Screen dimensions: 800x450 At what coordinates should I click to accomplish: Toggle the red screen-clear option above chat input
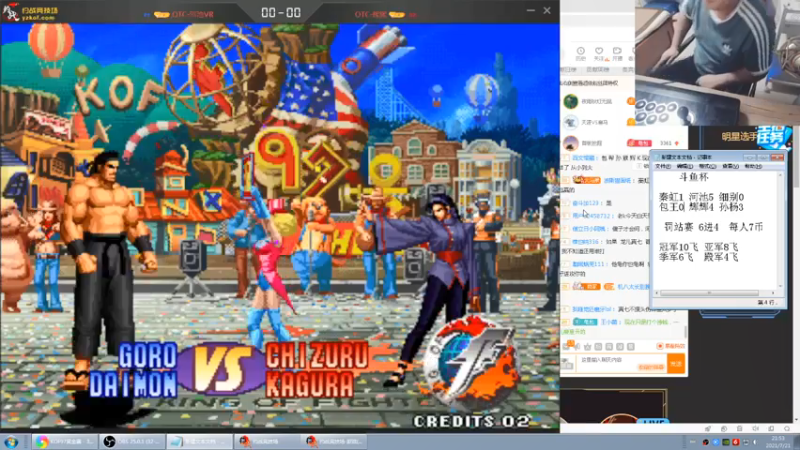point(671,346)
